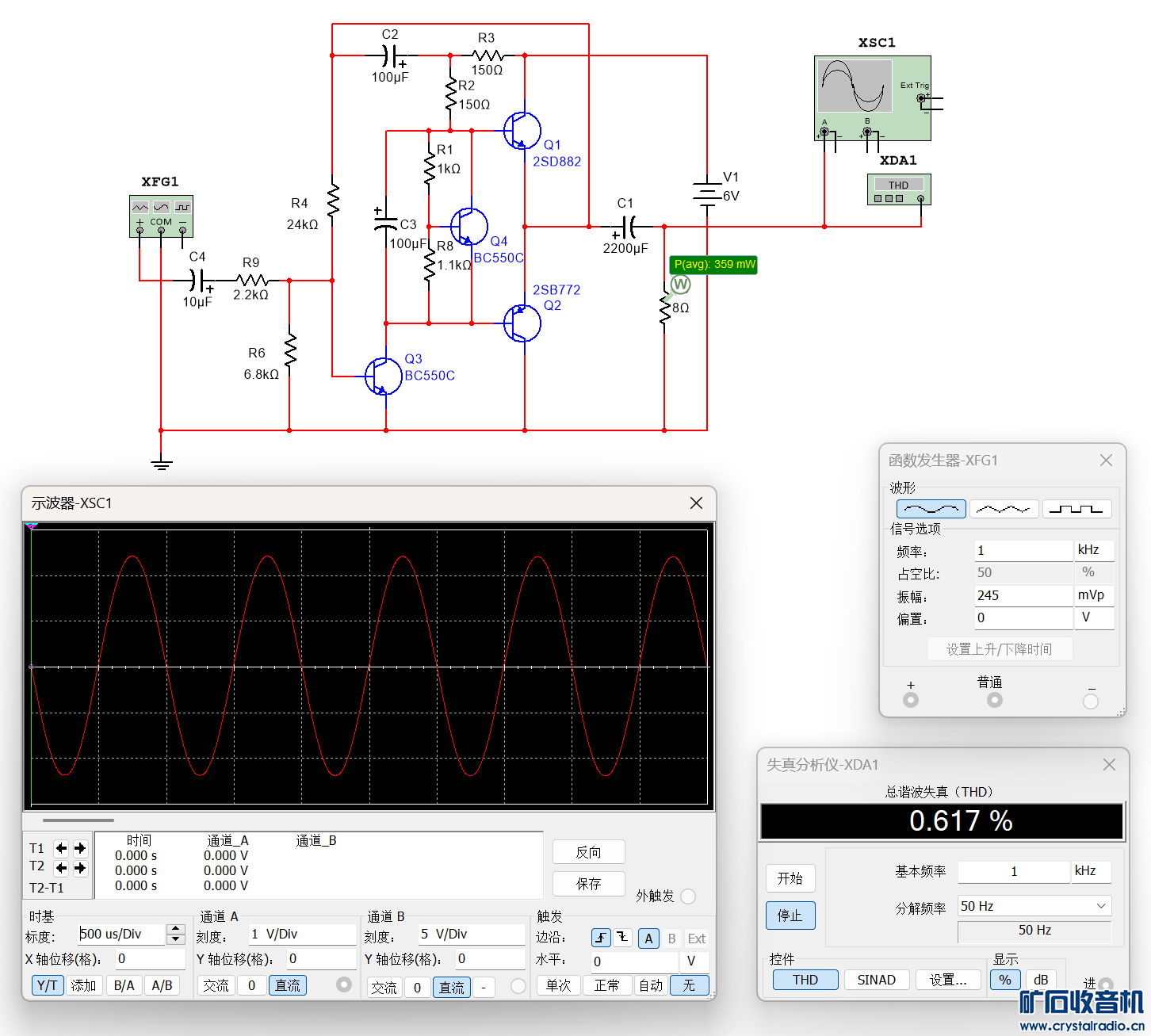This screenshot has width=1151, height=1036.
Task: Toggle Y/T timebase display mode
Action: pos(47,985)
